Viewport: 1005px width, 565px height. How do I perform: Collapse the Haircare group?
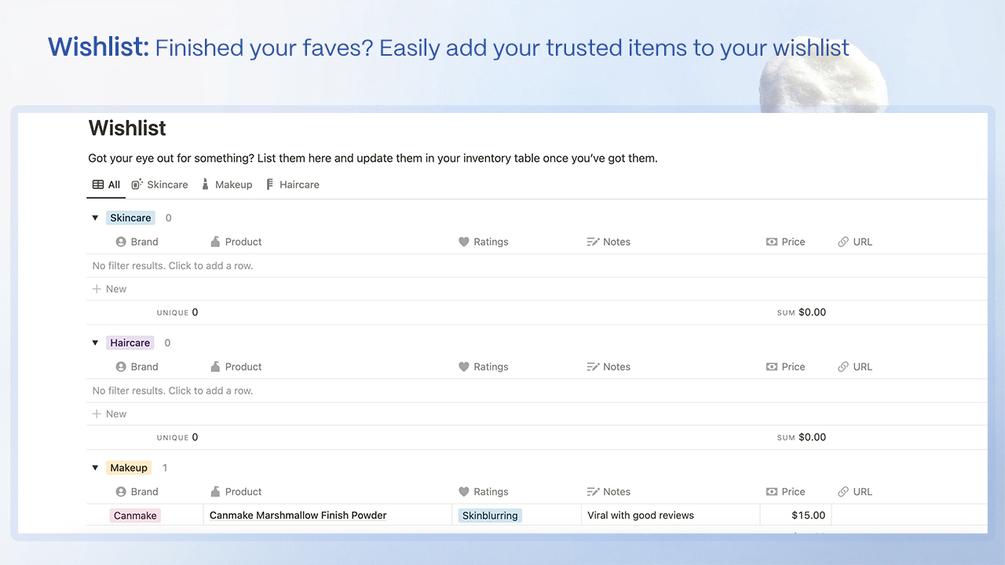95,343
